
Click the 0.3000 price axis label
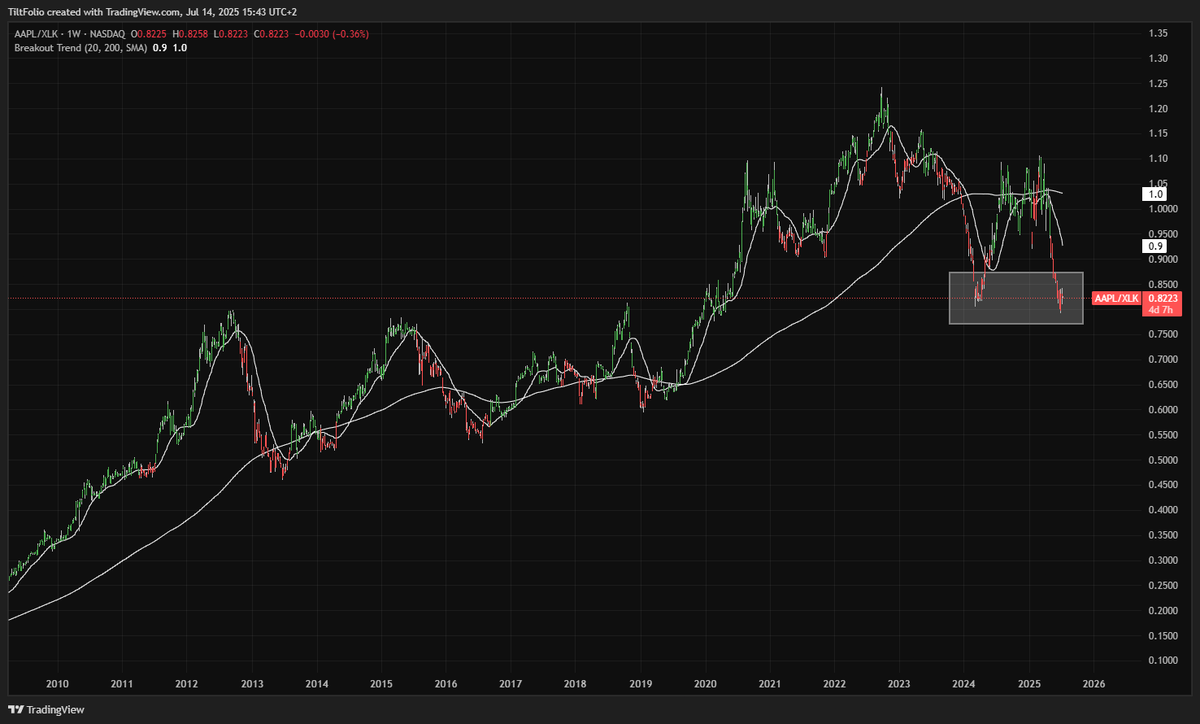pyautogui.click(x=1163, y=560)
